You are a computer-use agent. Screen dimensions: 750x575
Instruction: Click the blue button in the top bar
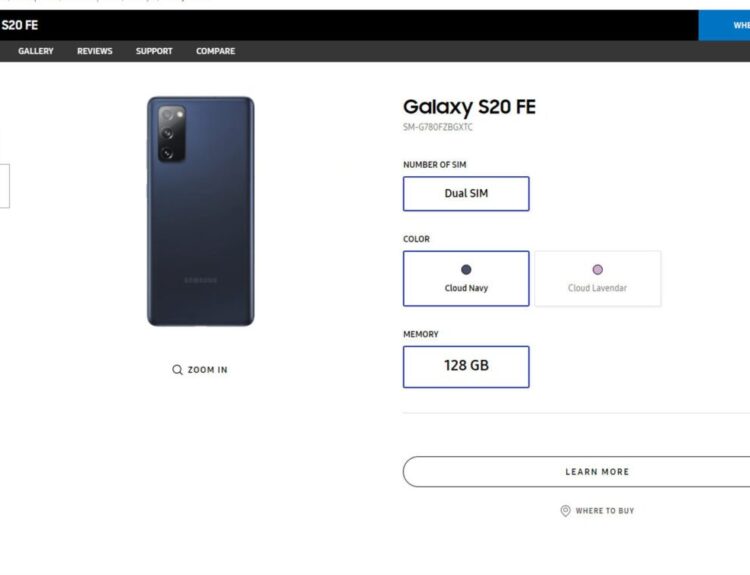pos(724,25)
